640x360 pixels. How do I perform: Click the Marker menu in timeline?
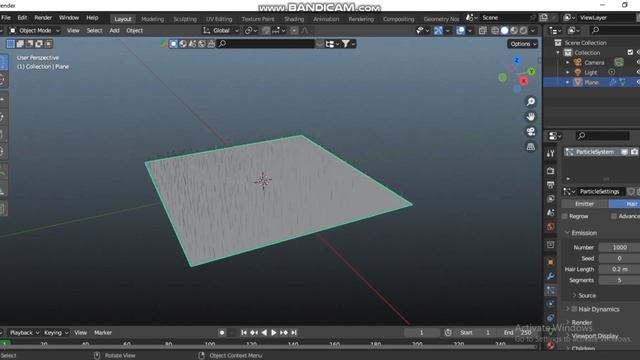click(x=103, y=333)
